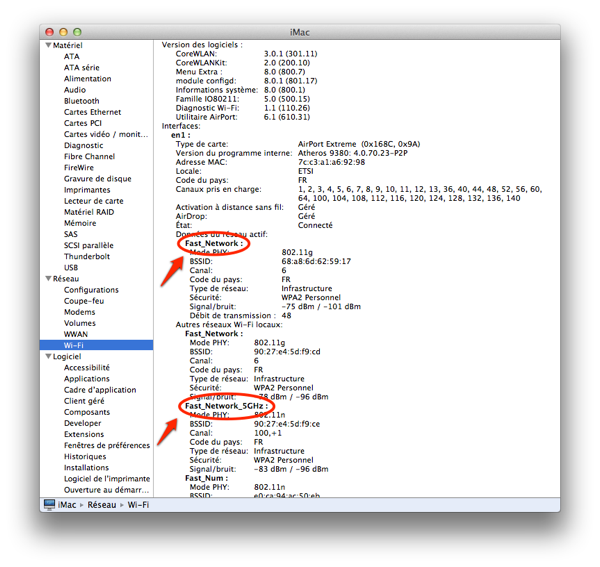This screenshot has height=567, width=600.
Task: Click Réseau in the bottom path bar
Action: (101, 505)
